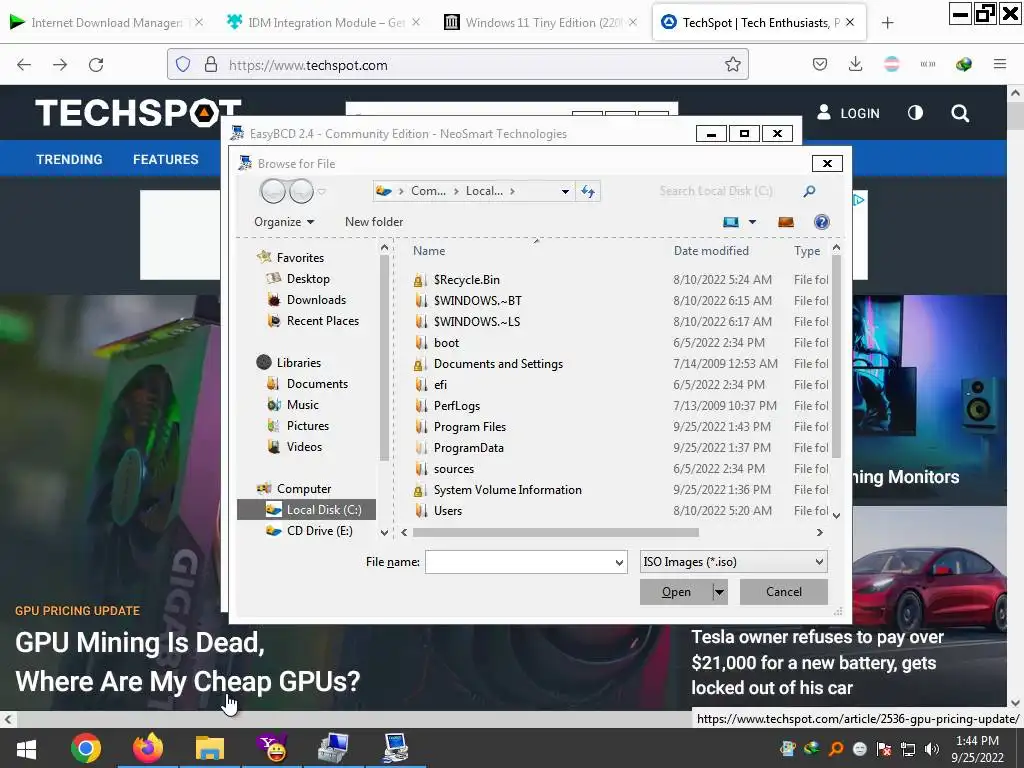Open the Firefox Pocket save icon
1024x768 pixels.
(820, 64)
